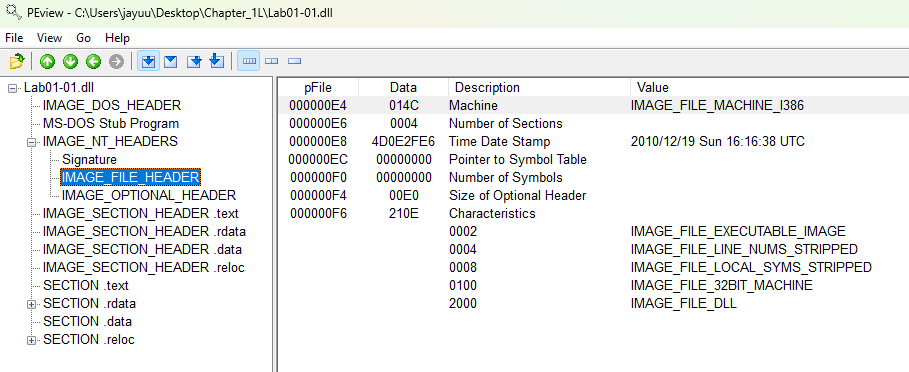
Task: Select the SECTION .reloc tree item
Action: tap(89, 340)
